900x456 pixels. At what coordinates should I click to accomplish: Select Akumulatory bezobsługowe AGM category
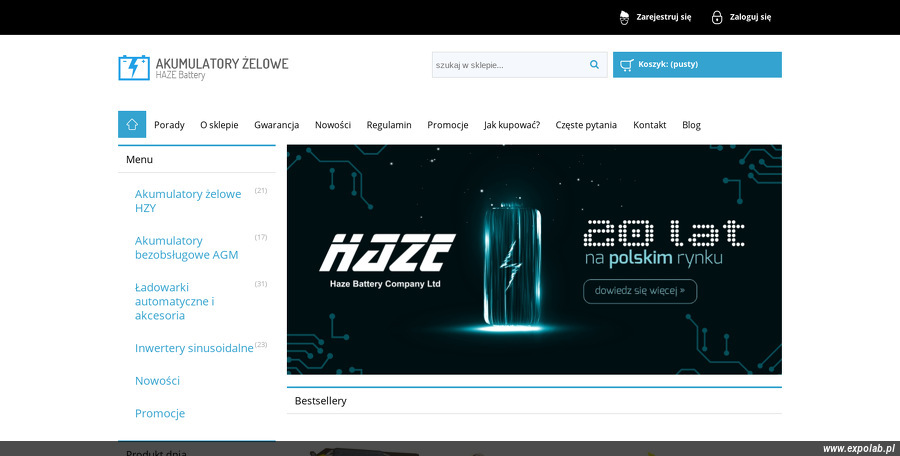click(x=187, y=248)
